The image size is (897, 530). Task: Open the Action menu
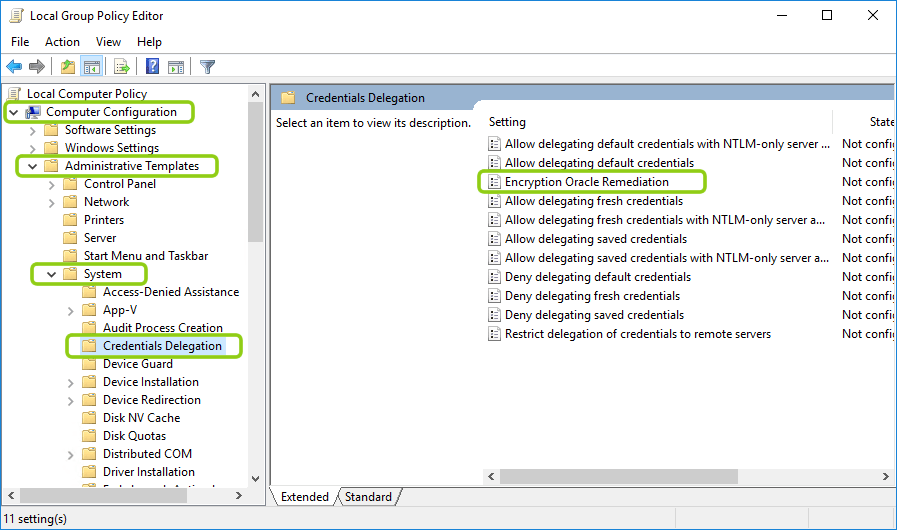(x=62, y=42)
